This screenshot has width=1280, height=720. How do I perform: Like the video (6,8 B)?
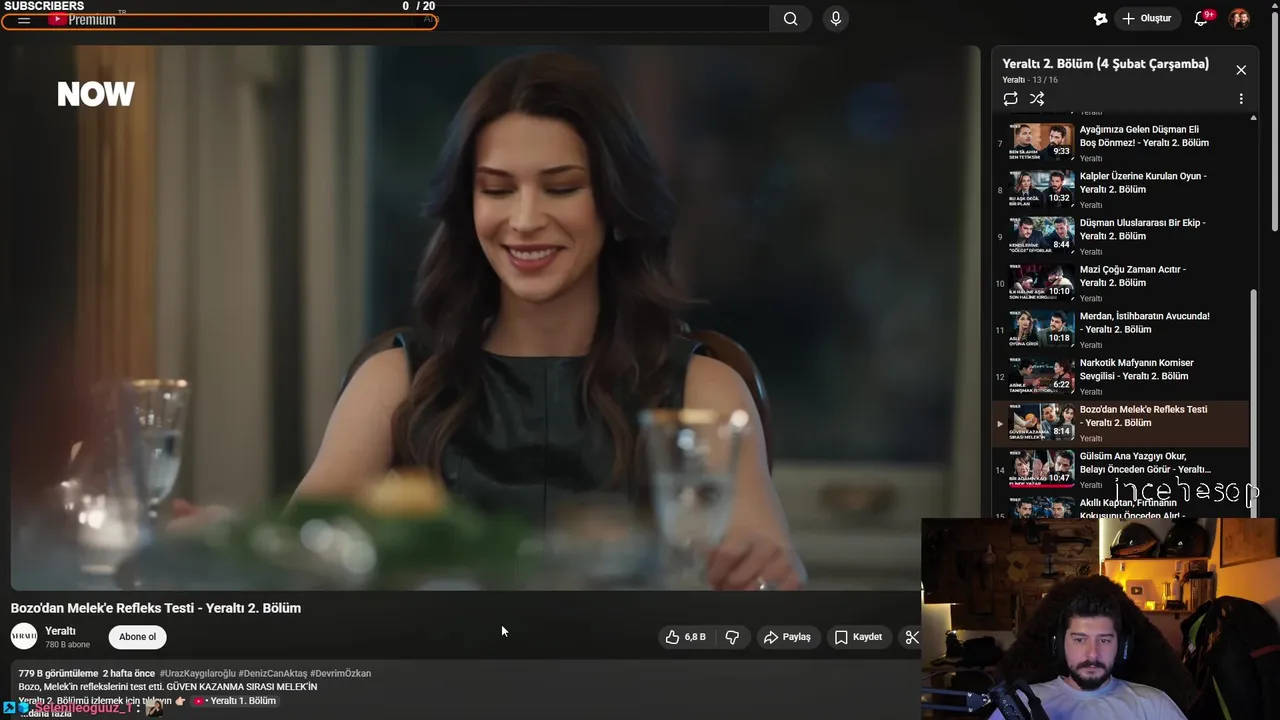[687, 637]
